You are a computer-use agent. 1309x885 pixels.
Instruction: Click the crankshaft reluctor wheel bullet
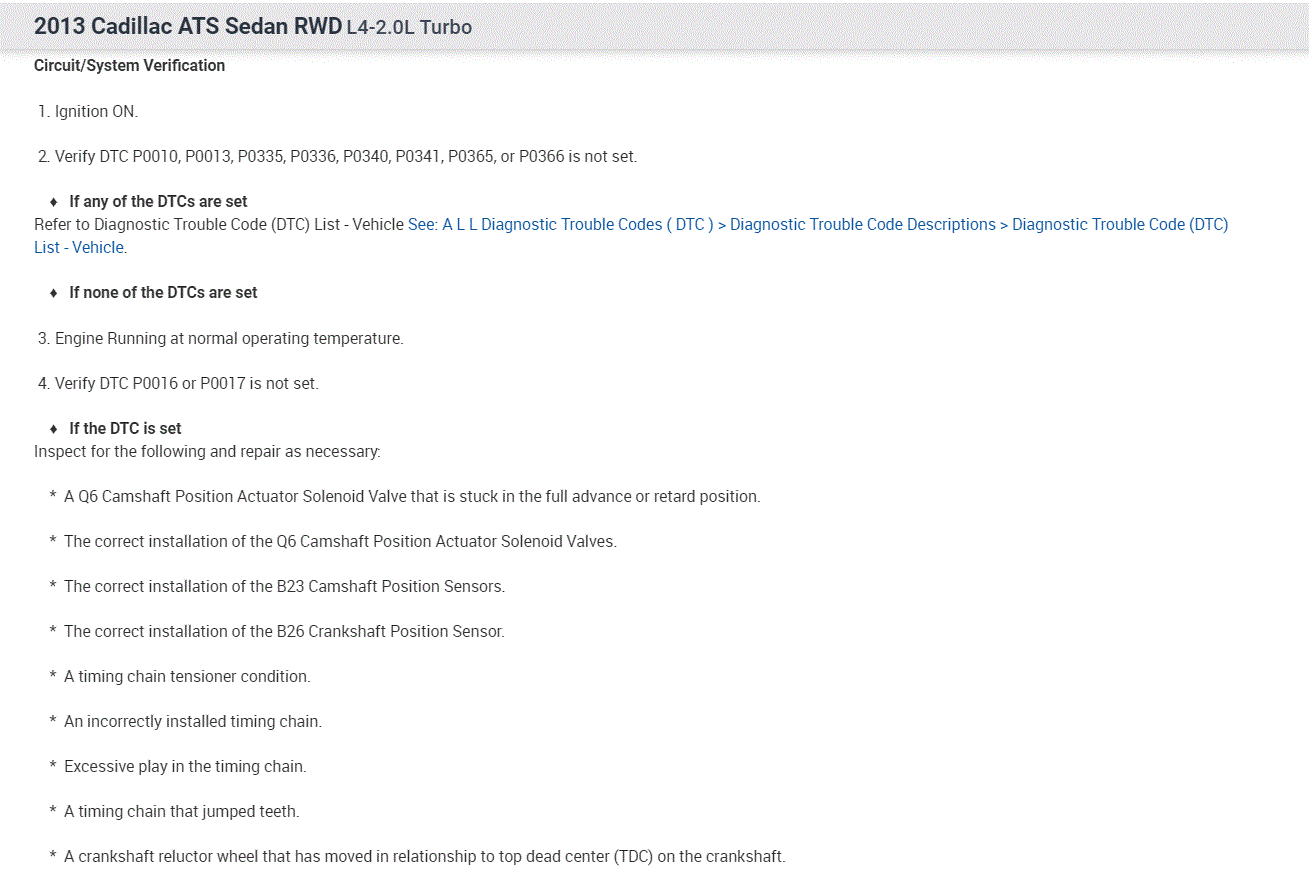coord(424,857)
